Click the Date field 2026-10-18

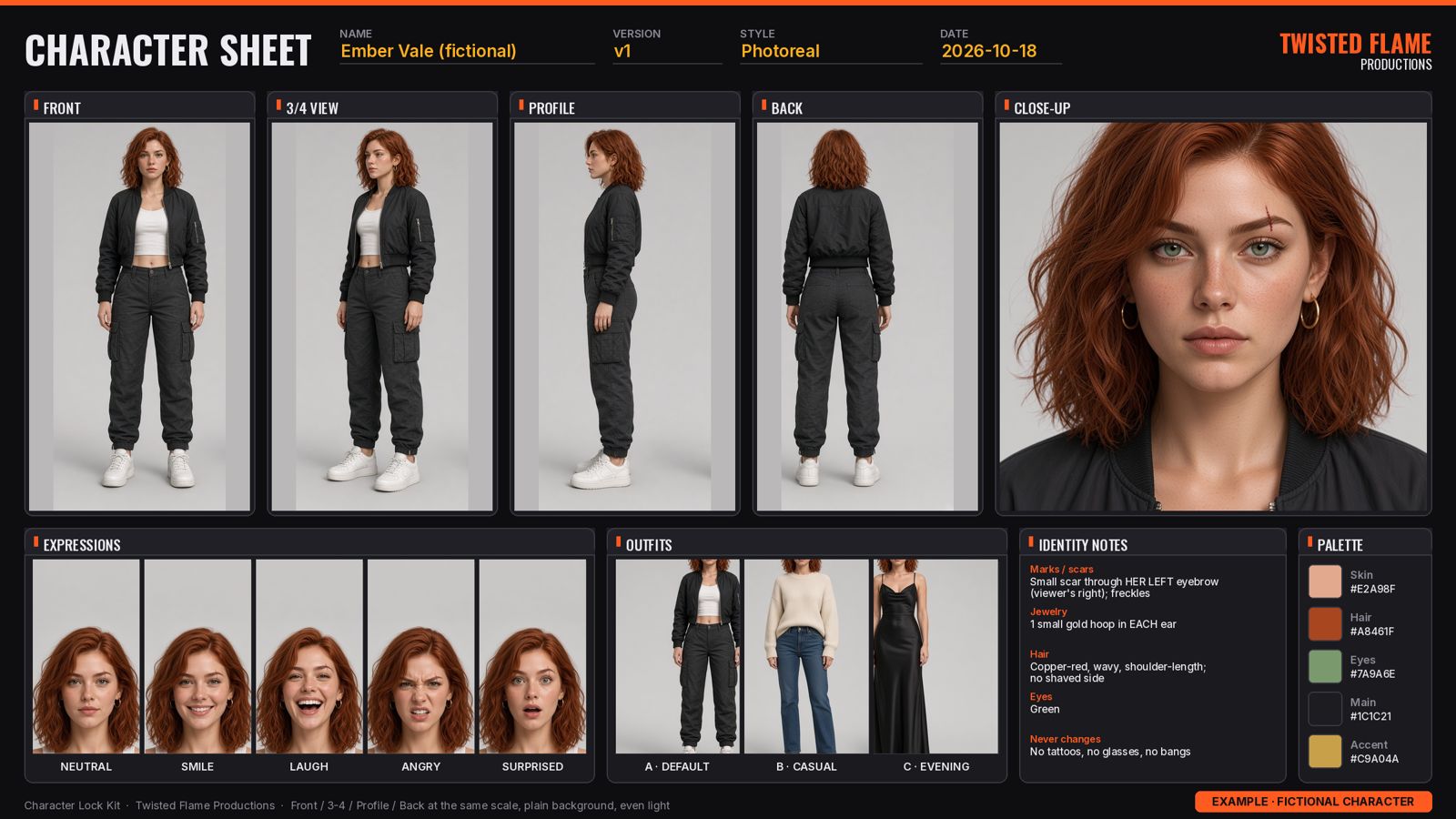[x=1000, y=51]
